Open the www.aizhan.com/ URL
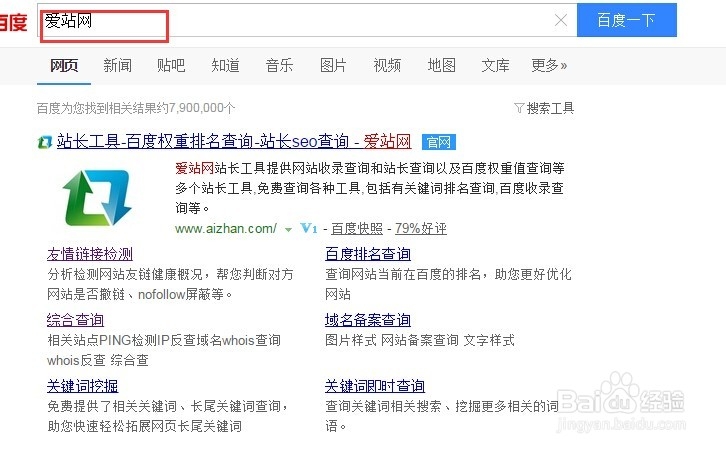Screen dimensions: 726x449 point(225,228)
